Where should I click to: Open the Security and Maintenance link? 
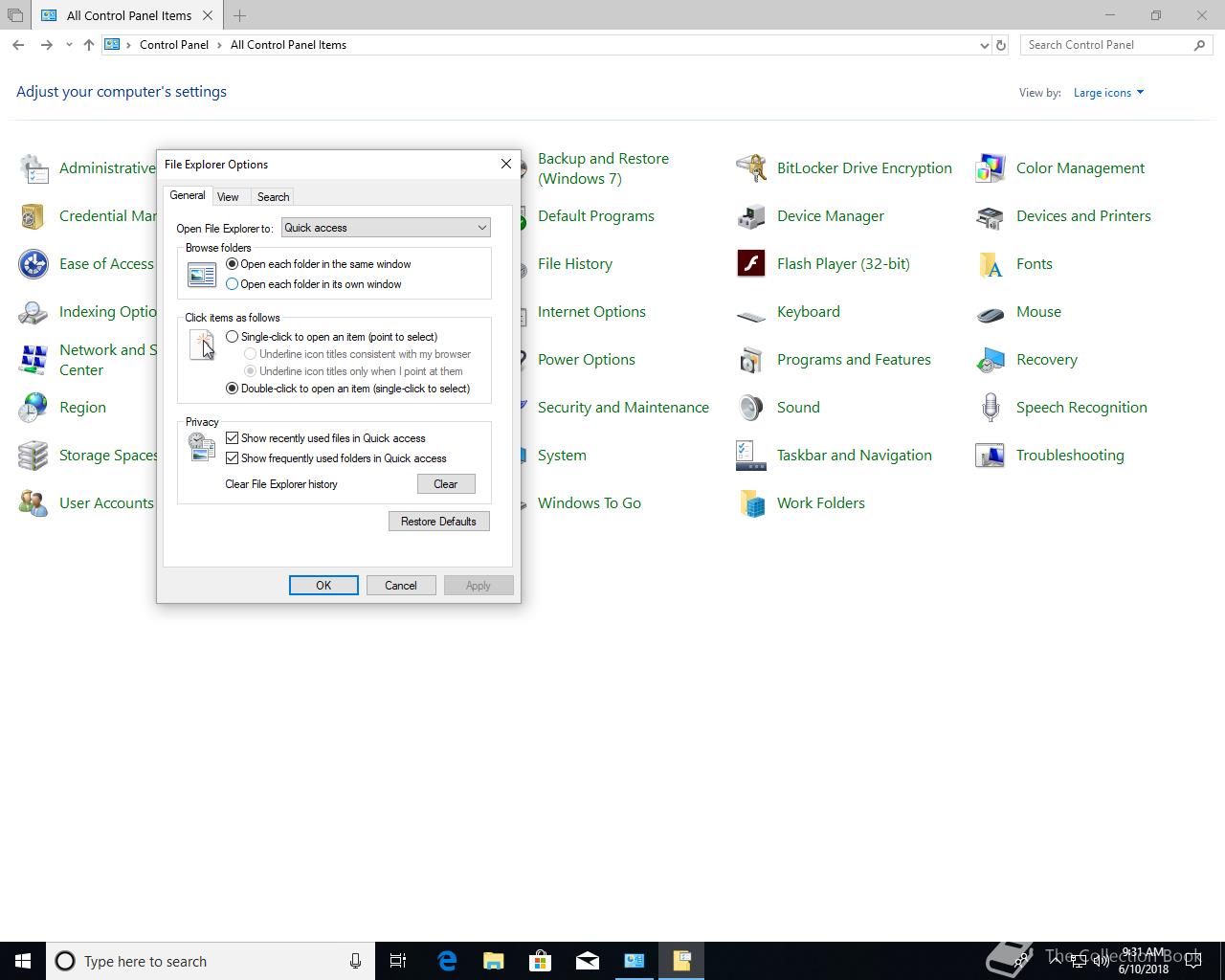pyautogui.click(x=623, y=408)
